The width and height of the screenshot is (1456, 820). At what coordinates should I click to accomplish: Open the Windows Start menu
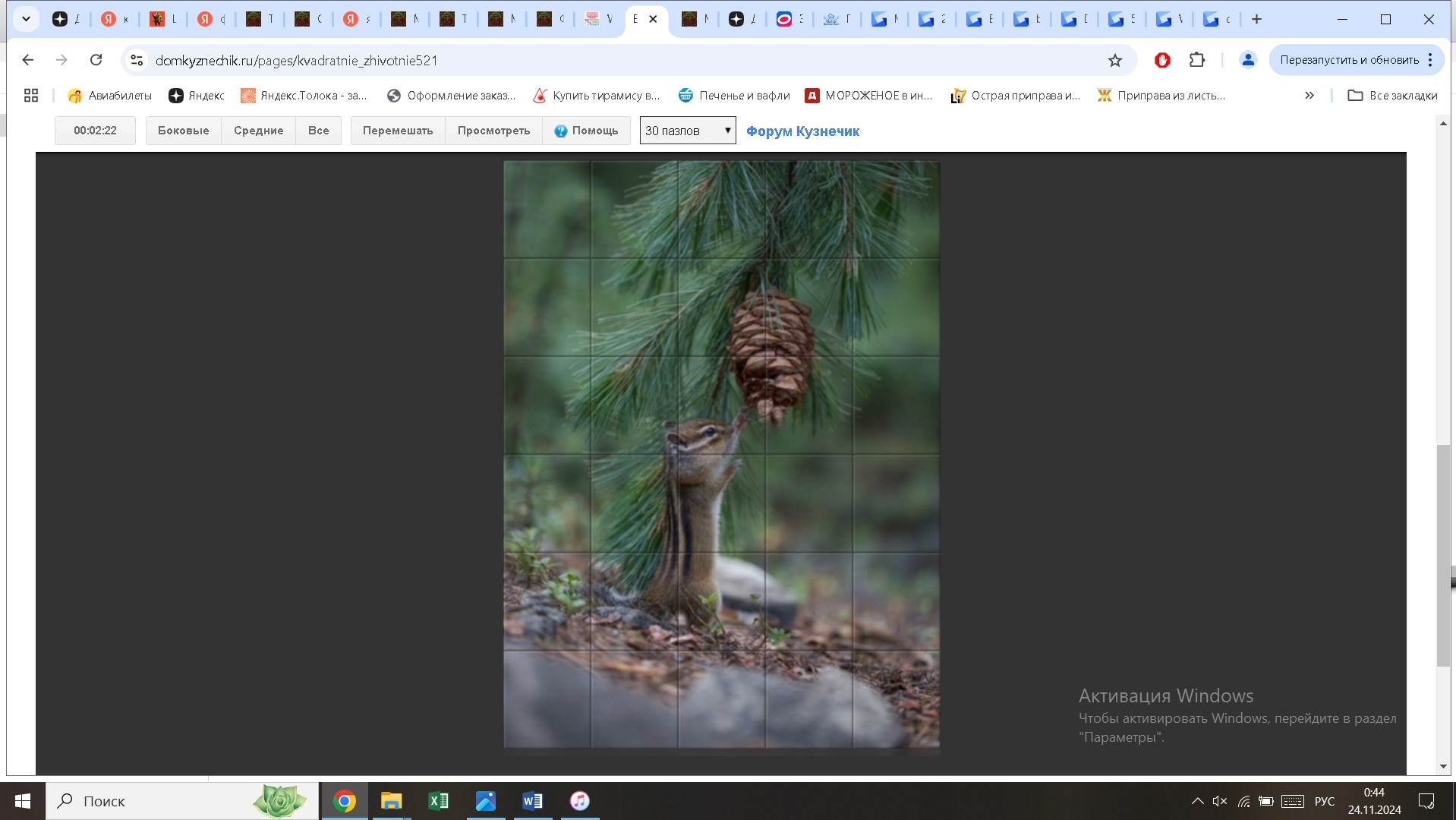click(x=23, y=801)
